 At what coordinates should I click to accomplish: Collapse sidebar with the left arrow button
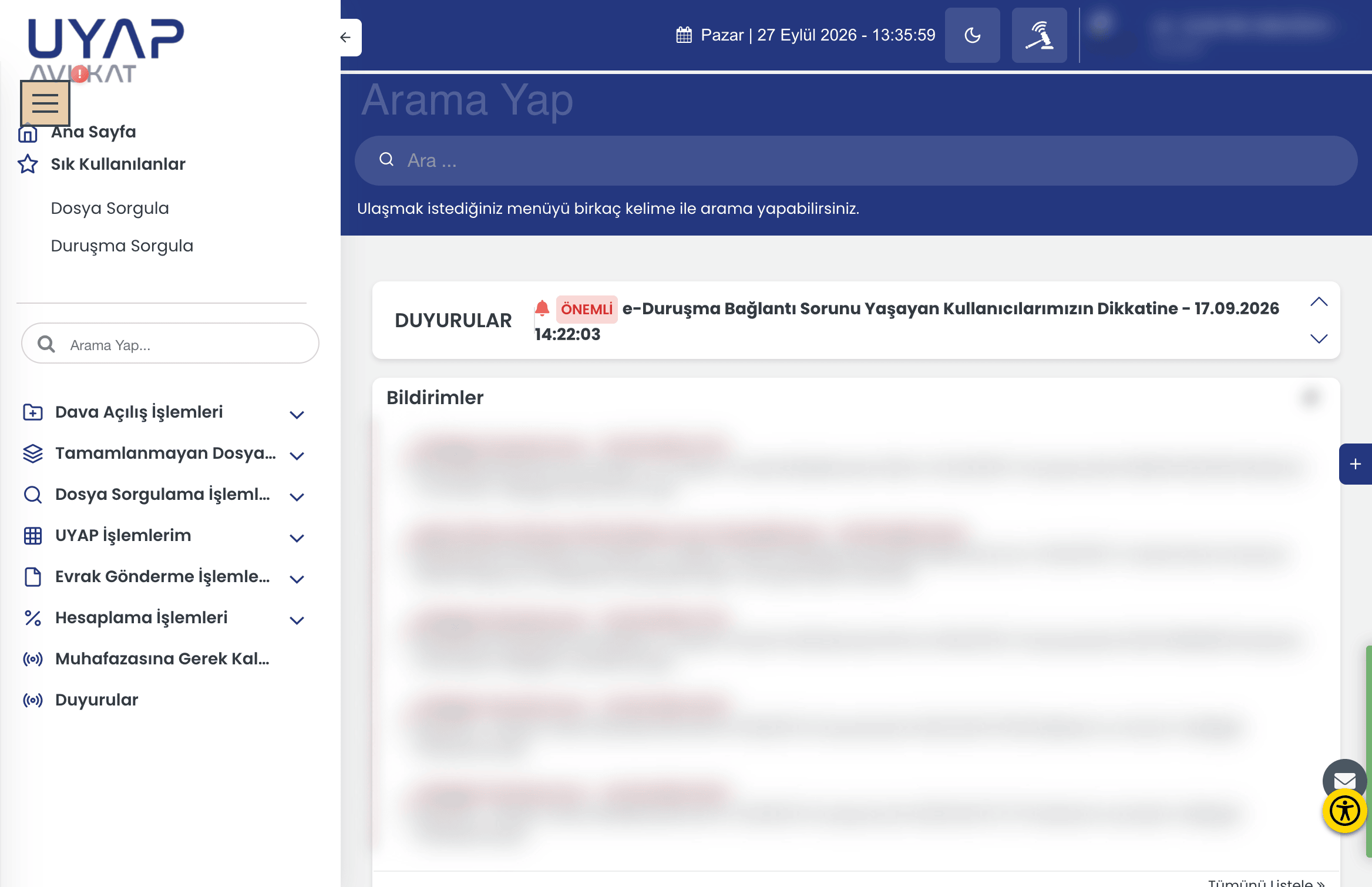point(345,38)
